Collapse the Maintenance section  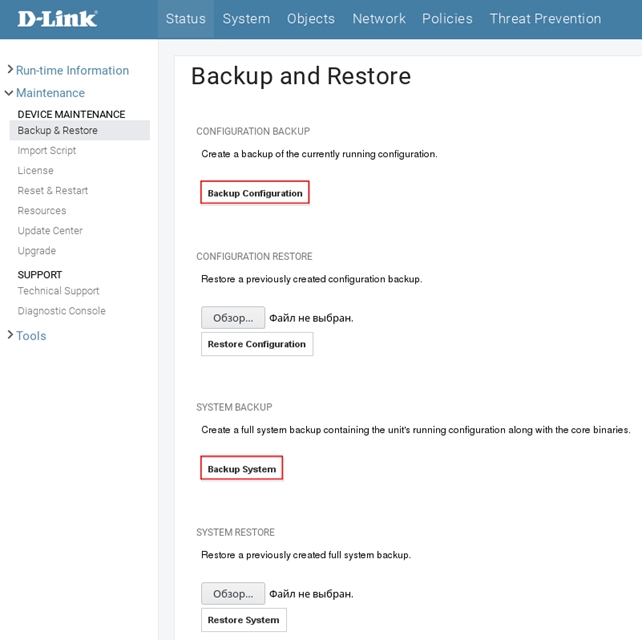50,93
